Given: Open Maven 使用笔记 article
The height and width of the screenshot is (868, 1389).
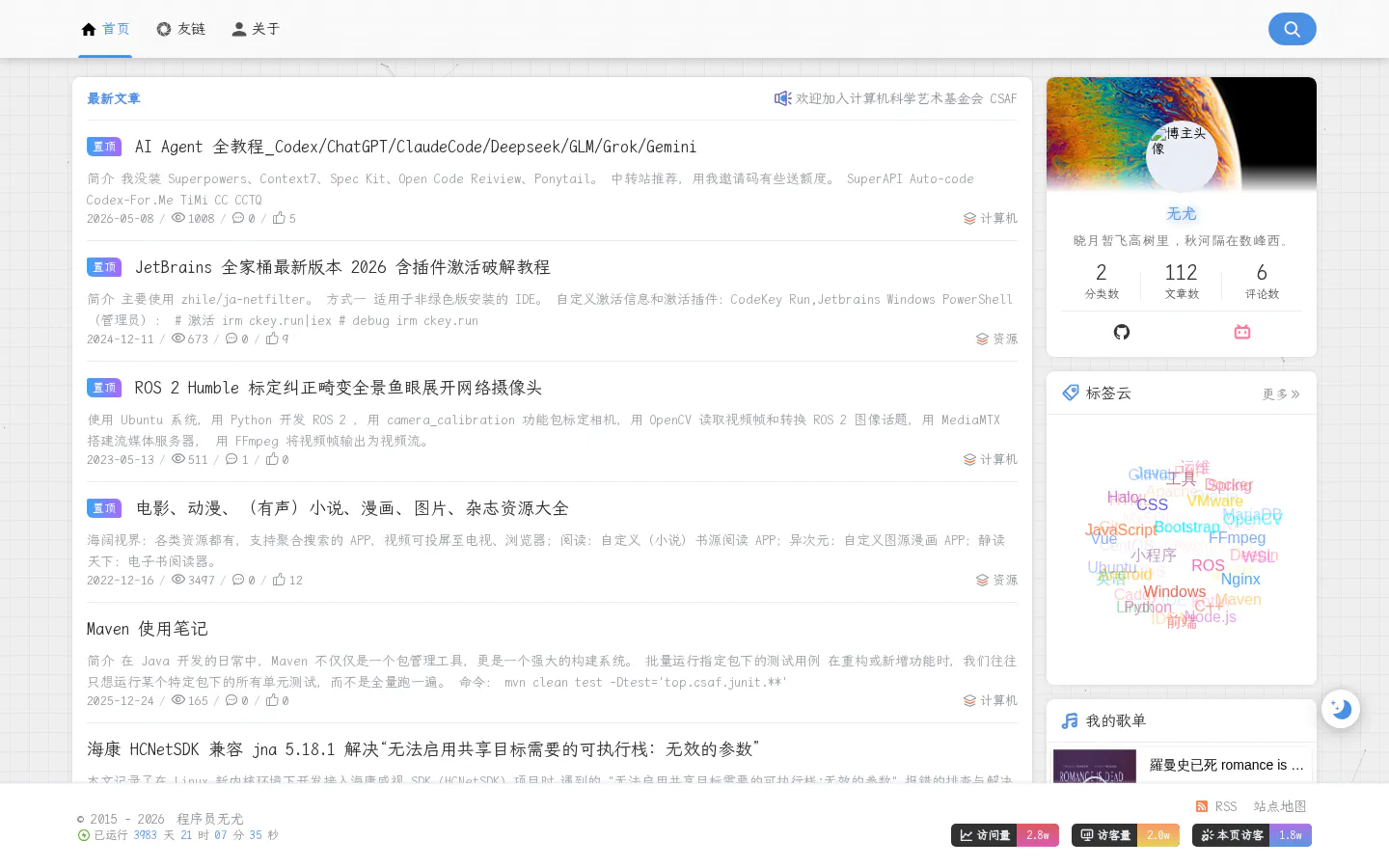Looking at the screenshot, I should (148, 629).
